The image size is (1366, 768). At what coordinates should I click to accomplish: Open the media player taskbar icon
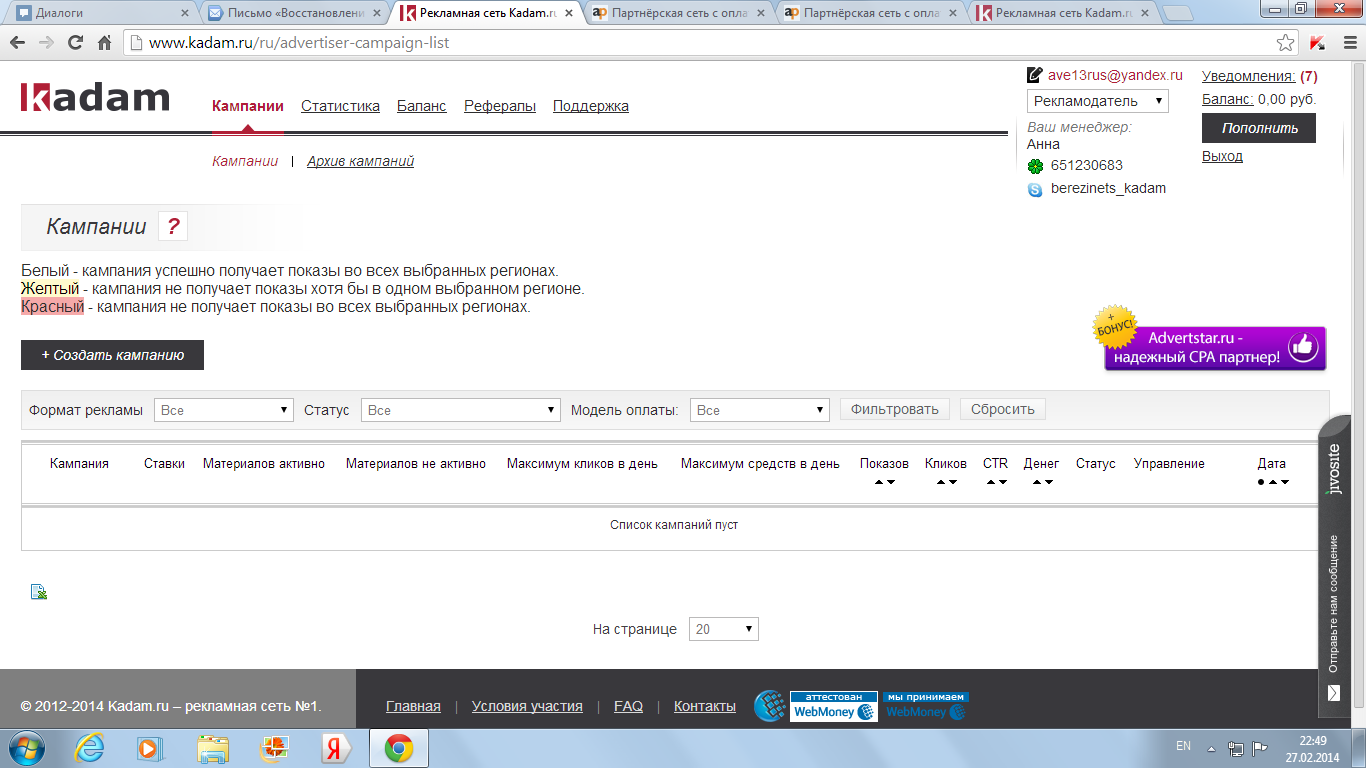click(150, 748)
